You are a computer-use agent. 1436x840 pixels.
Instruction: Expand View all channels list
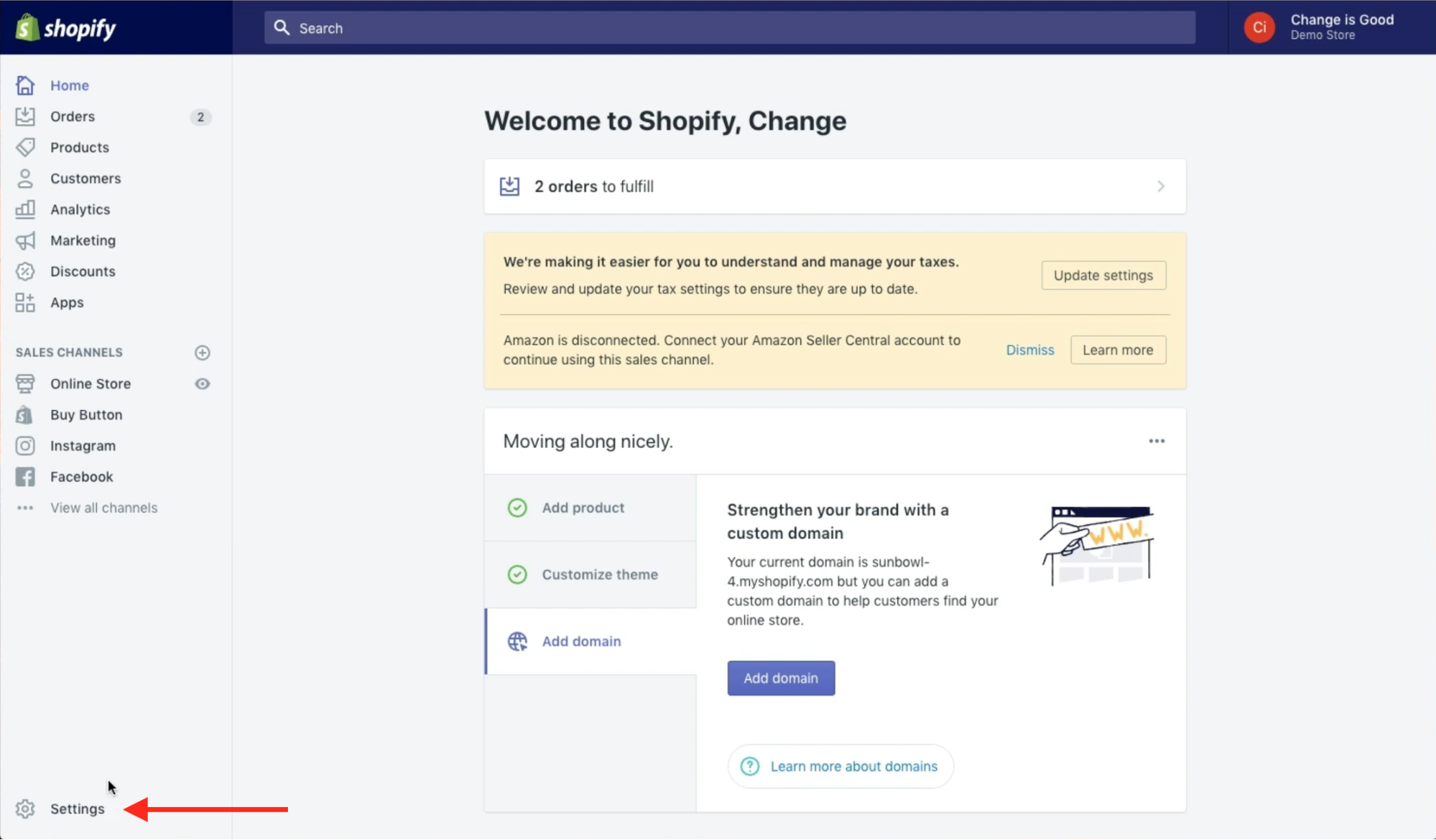click(104, 508)
